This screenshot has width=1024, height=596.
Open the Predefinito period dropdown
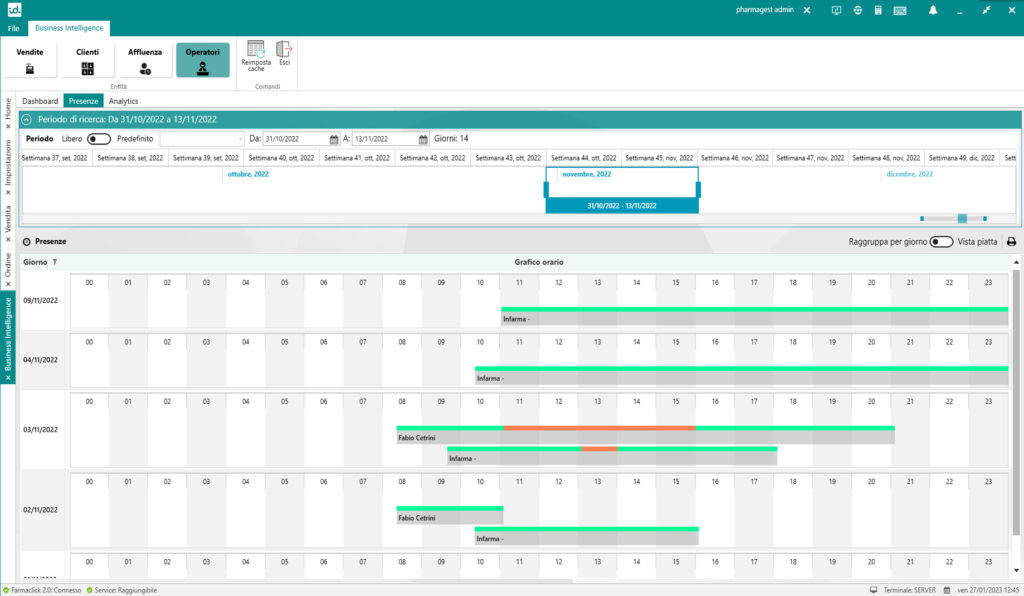click(240, 139)
